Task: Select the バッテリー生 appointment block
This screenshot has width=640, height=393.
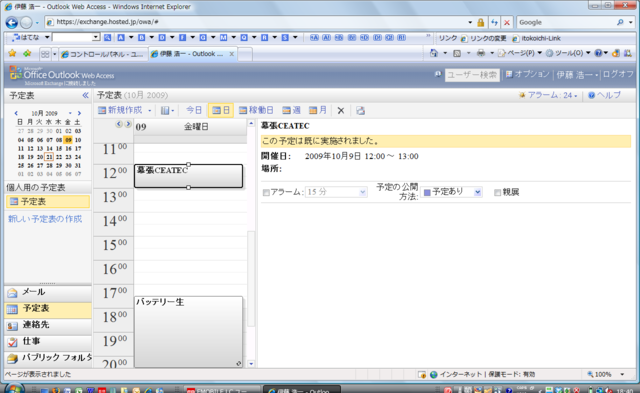Action: (x=188, y=331)
